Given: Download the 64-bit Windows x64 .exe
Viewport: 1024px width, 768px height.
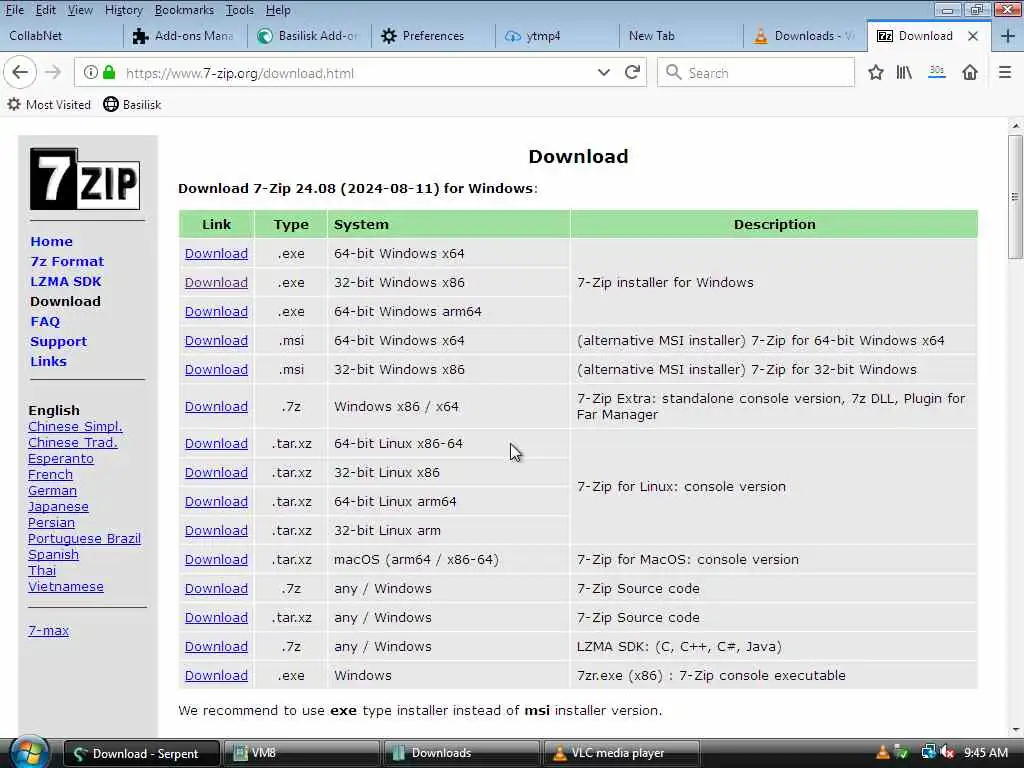Looking at the screenshot, I should (x=216, y=253).
